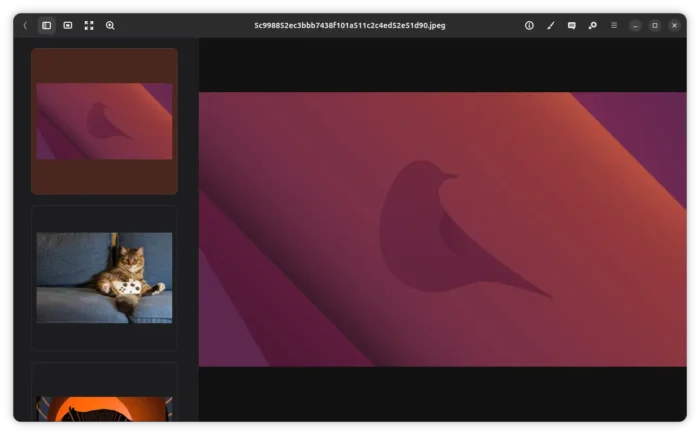Select the cat on sofa thumbnail
This screenshot has width=700, height=435.
click(104, 277)
